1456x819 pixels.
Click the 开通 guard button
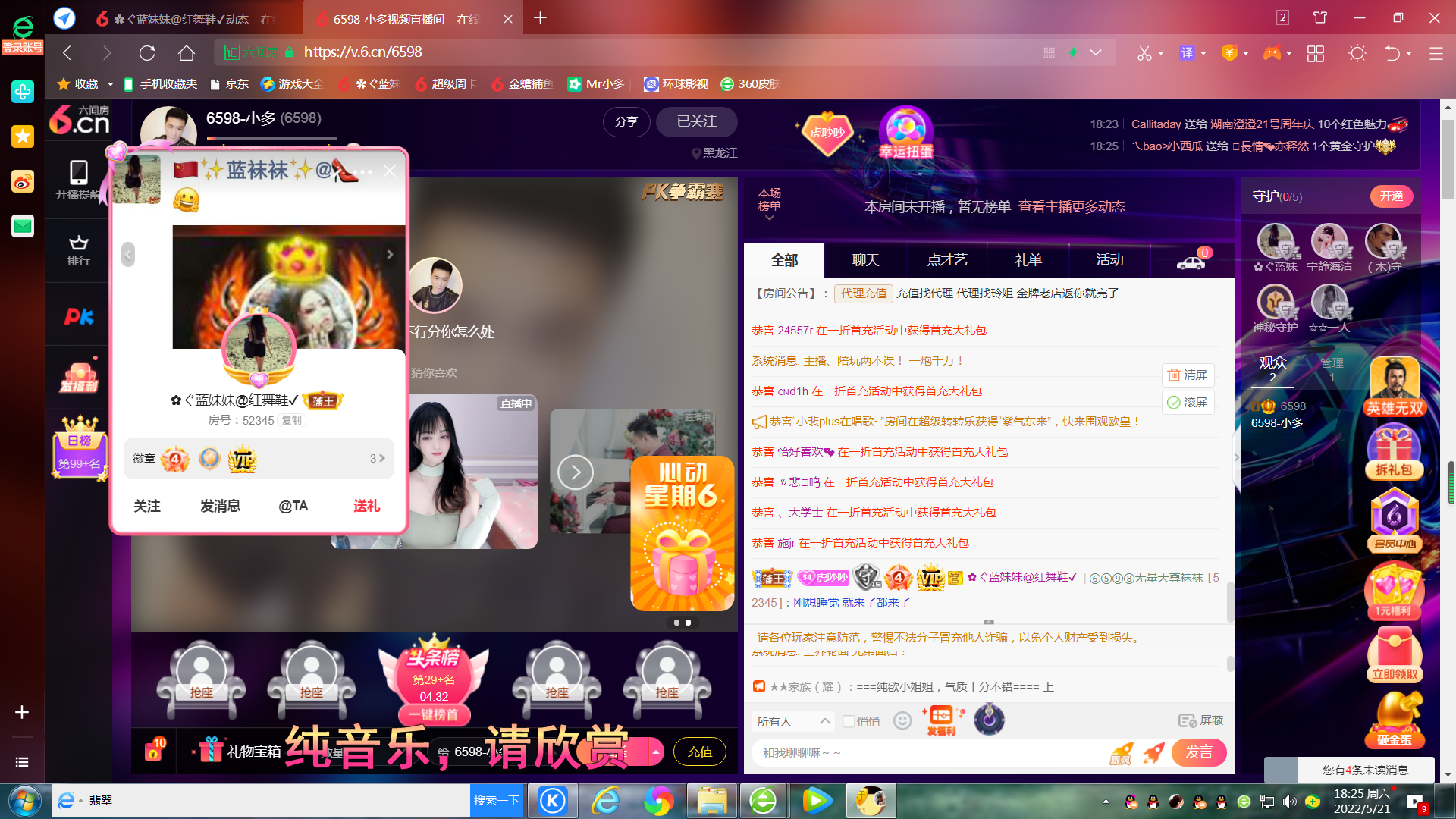coord(1392,196)
